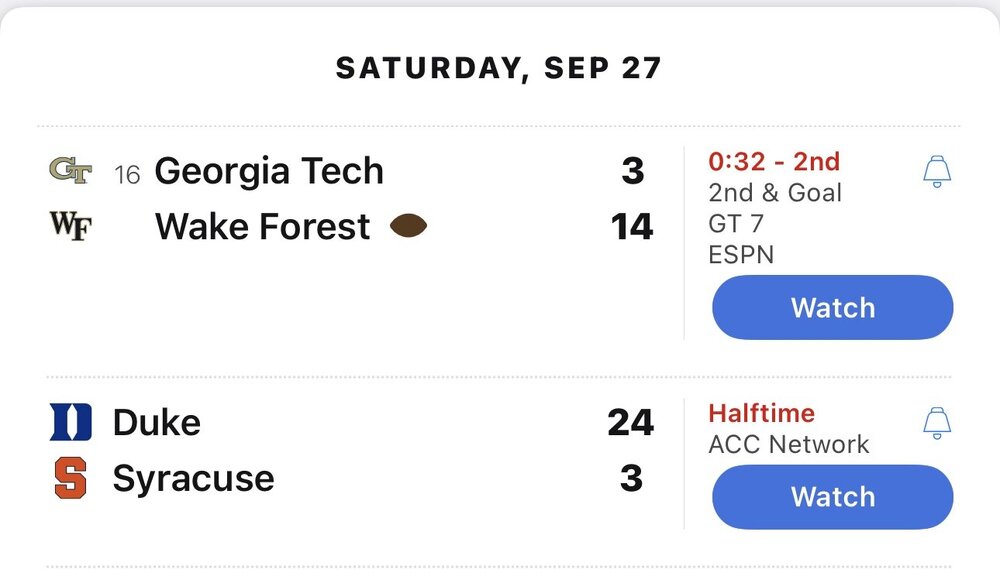Click Georgia Tech's score of 3
This screenshot has height=573, width=1000.
coord(632,171)
